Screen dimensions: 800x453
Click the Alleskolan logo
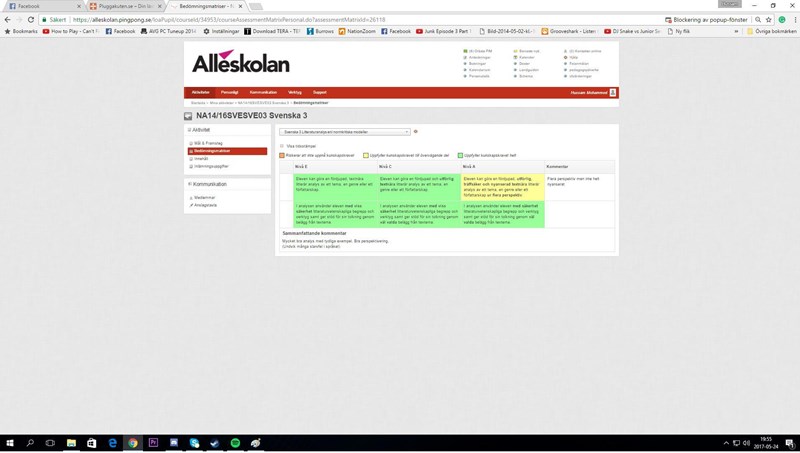tap(240, 62)
